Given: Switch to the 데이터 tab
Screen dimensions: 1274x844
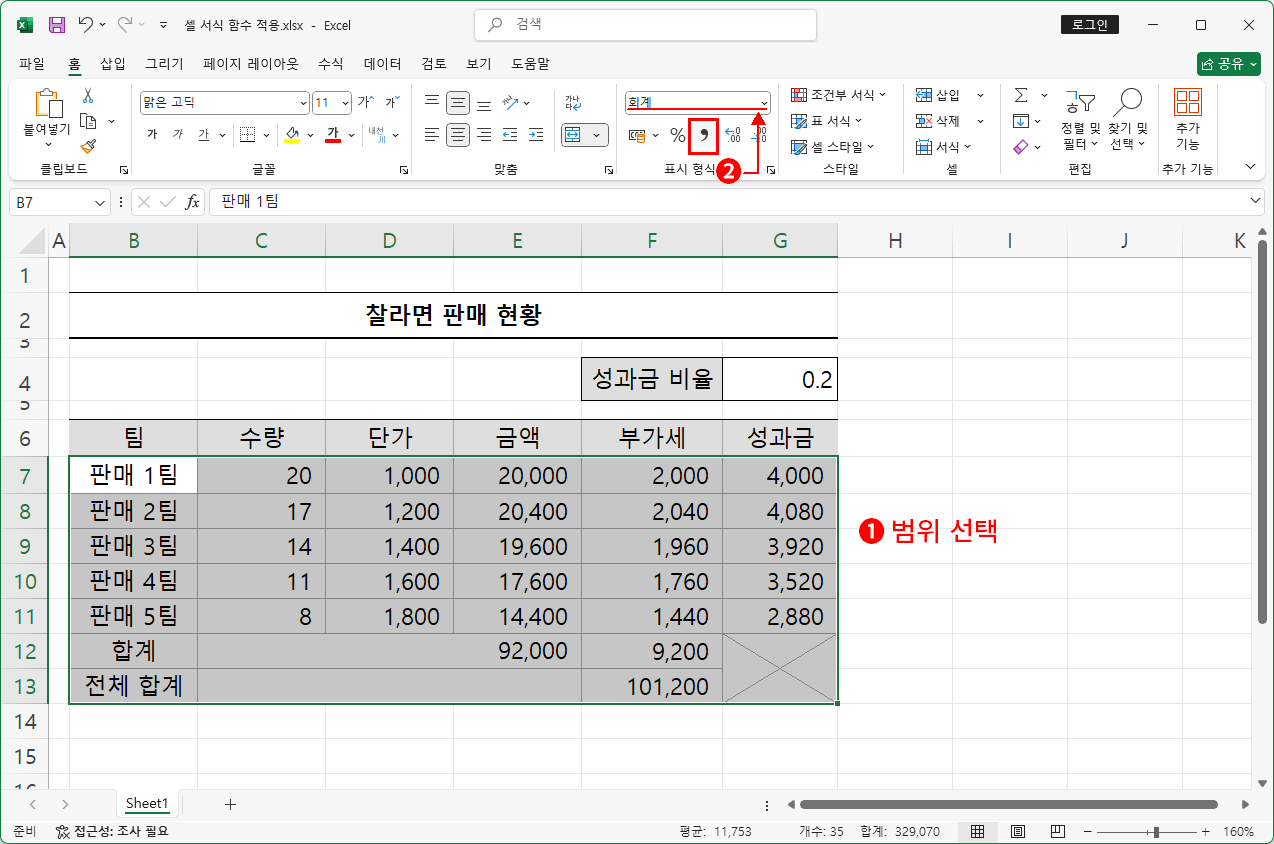Looking at the screenshot, I should 383,64.
